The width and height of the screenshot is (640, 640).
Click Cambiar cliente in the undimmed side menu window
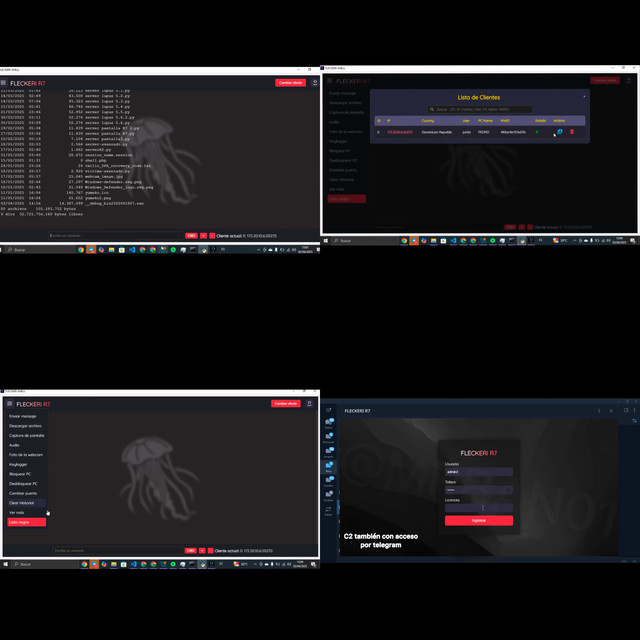click(x=286, y=404)
